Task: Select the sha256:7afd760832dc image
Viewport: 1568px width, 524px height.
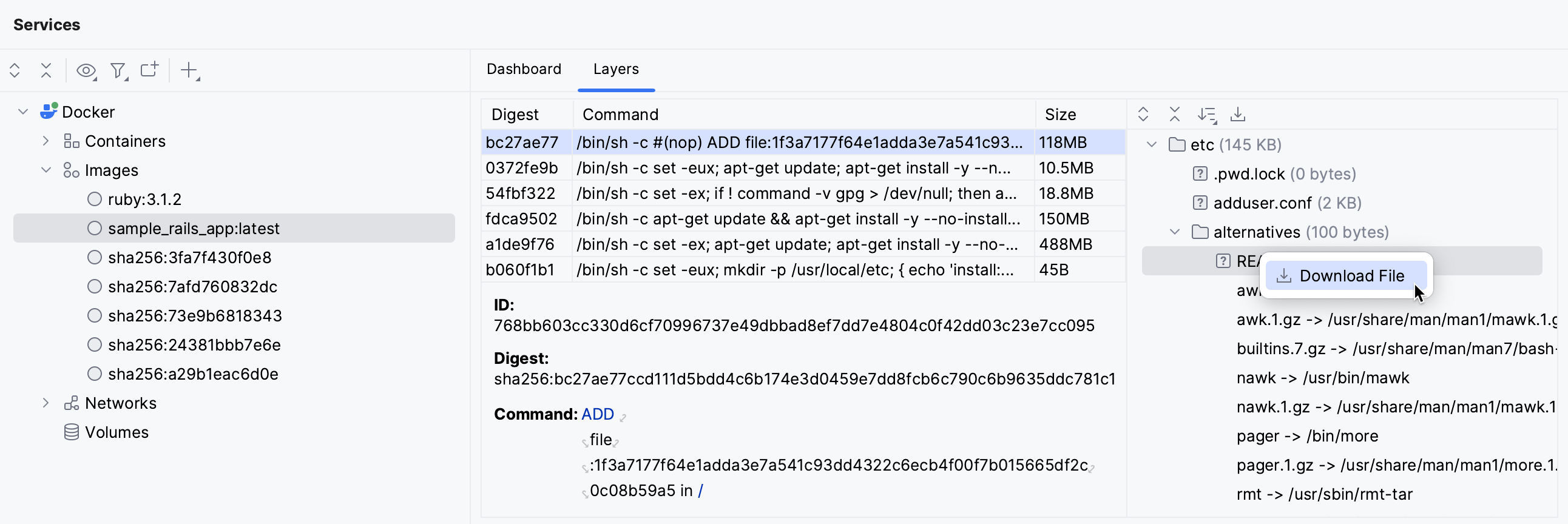Action: [x=192, y=287]
